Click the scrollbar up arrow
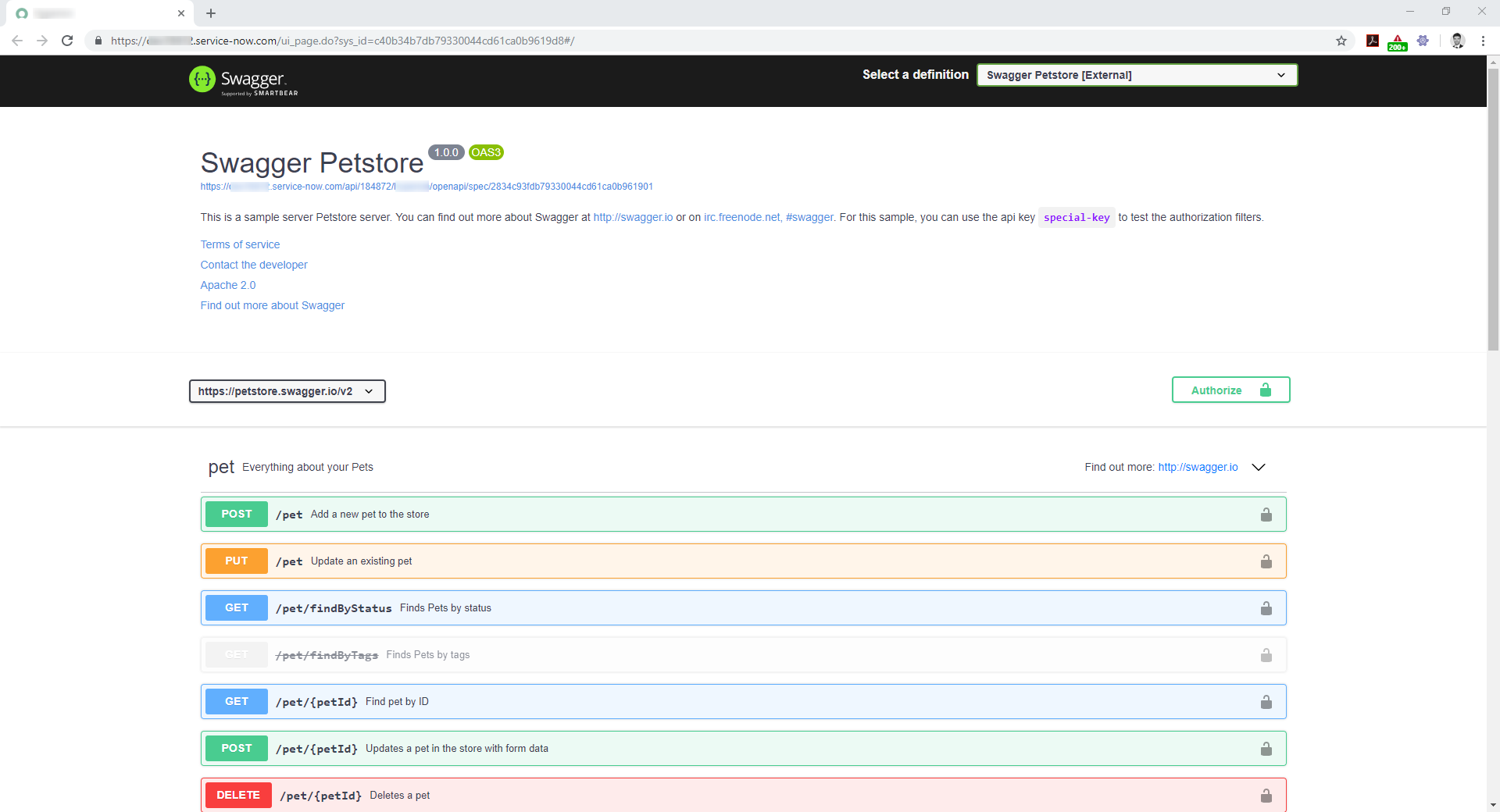Viewport: 1500px width, 812px height. tap(1493, 61)
